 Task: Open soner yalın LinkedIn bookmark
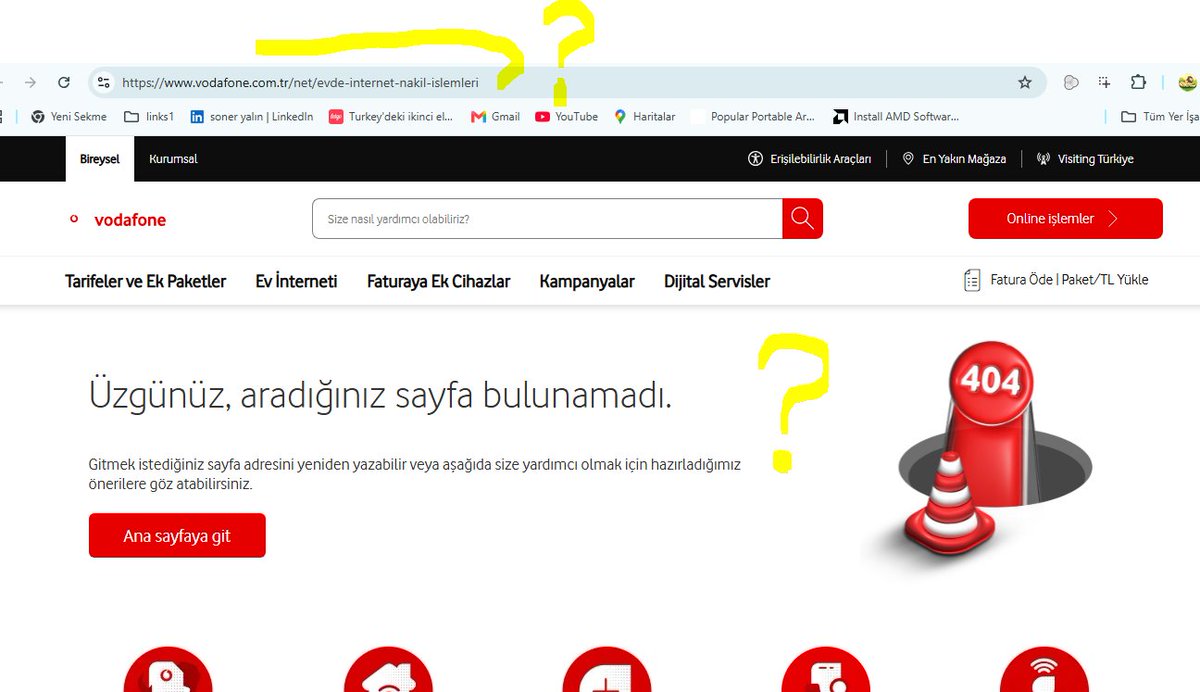pos(252,117)
